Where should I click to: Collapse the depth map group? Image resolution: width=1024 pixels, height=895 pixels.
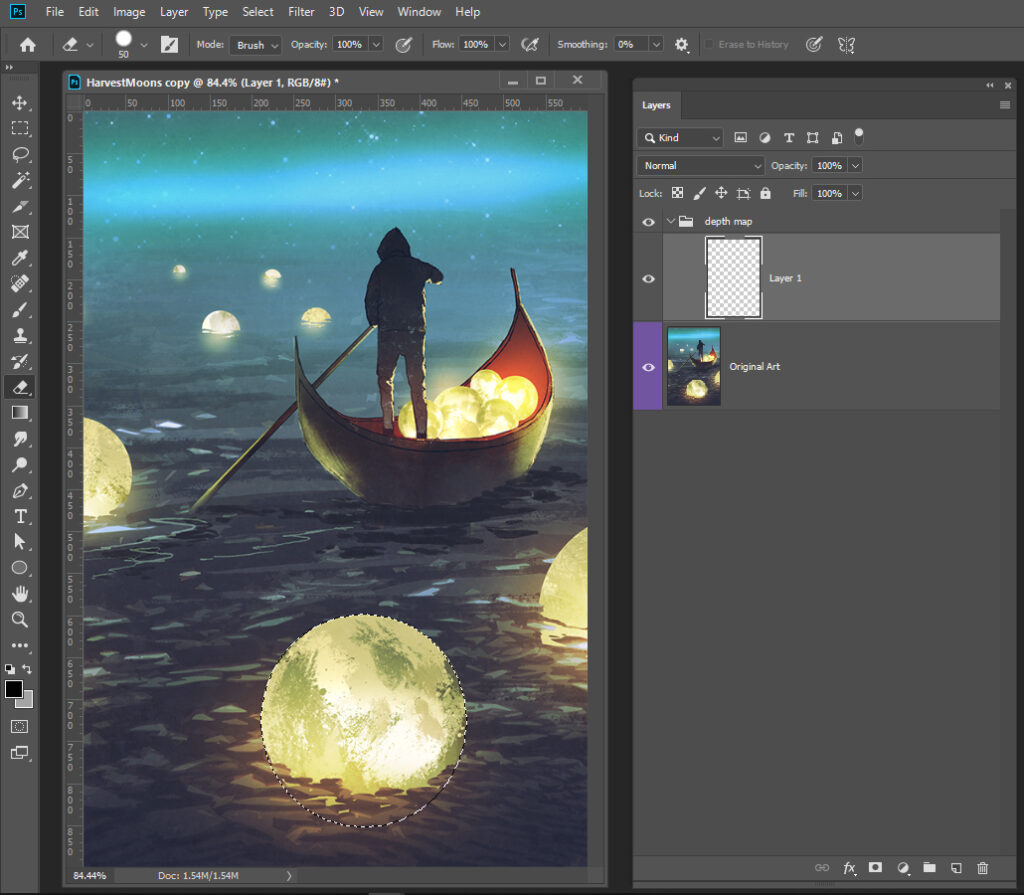(671, 222)
